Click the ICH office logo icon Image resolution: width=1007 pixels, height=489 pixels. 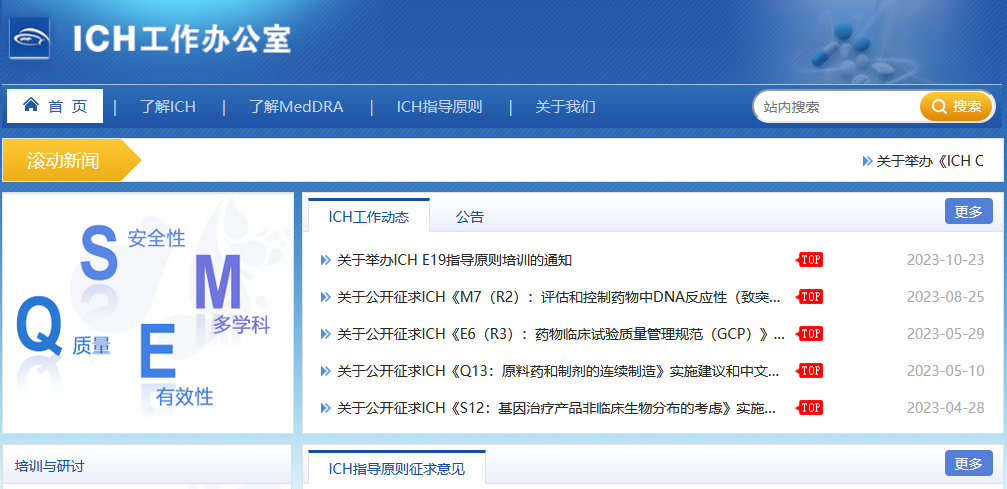coord(30,39)
